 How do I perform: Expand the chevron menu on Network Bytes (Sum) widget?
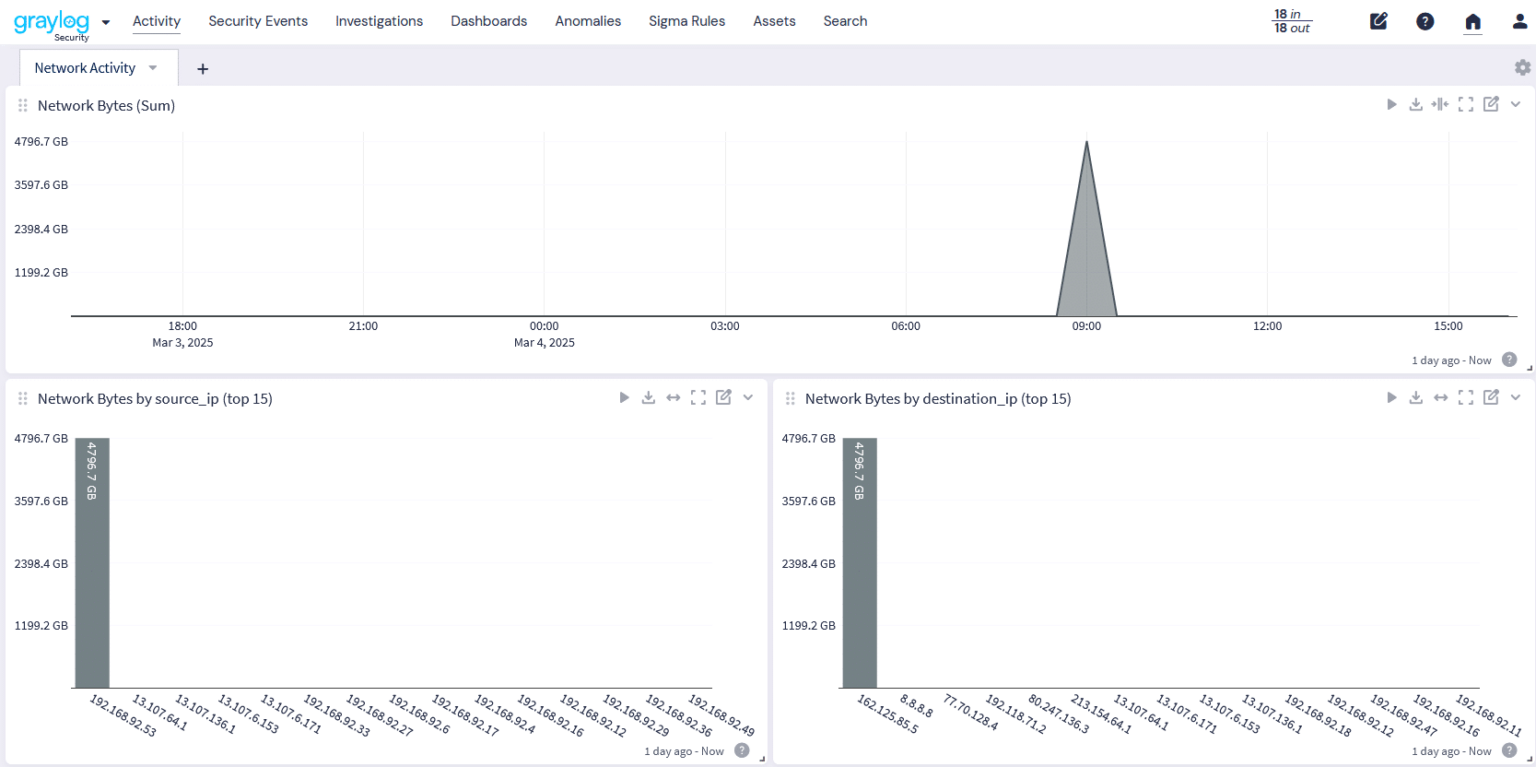coord(1515,103)
